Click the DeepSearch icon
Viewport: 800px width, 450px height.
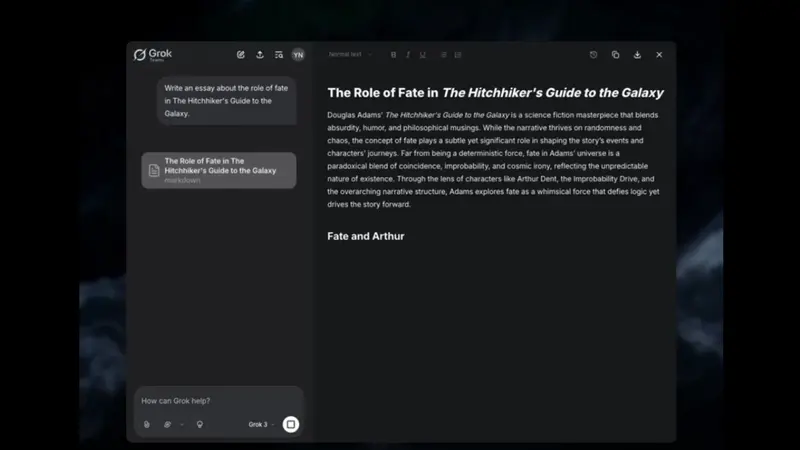(x=167, y=424)
